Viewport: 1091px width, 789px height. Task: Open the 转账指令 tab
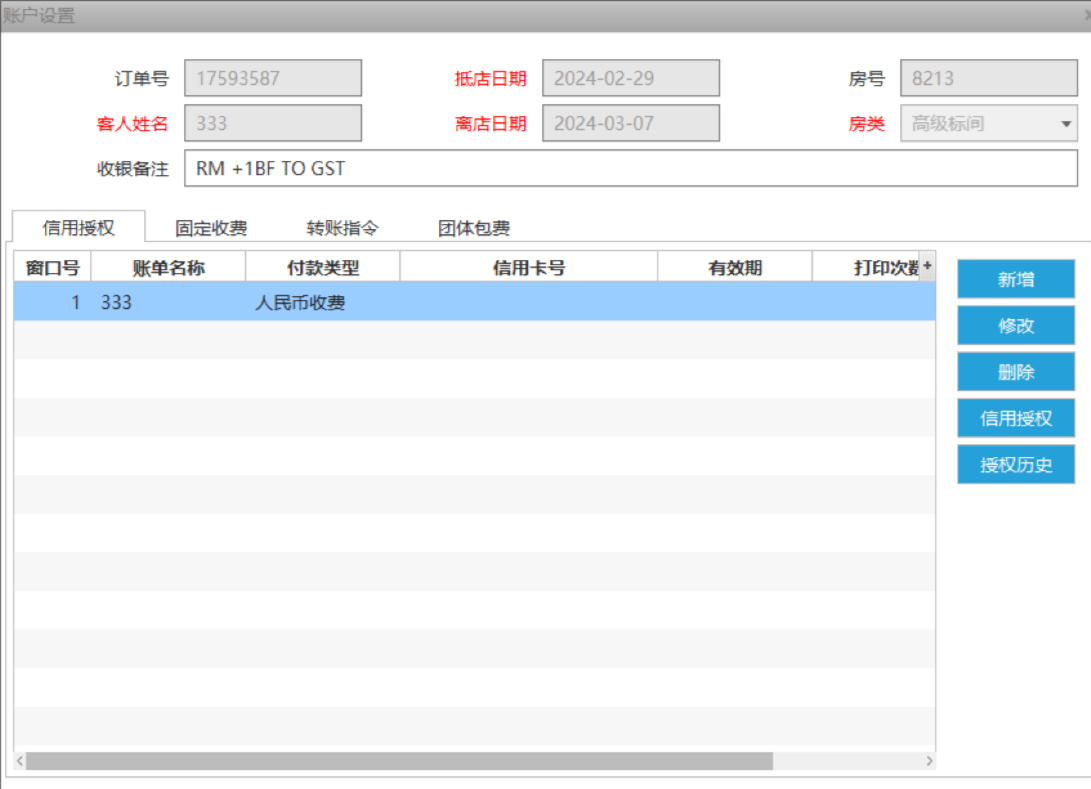pos(342,228)
